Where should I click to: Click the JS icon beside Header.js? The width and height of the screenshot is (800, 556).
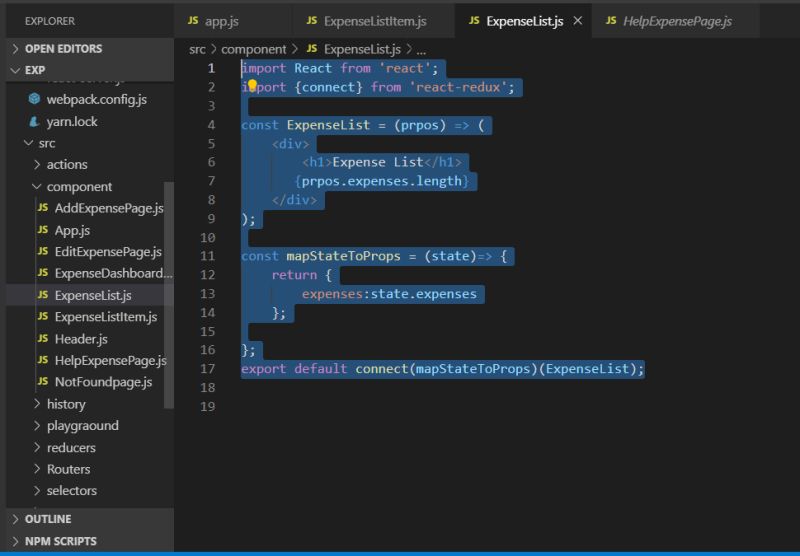point(43,338)
